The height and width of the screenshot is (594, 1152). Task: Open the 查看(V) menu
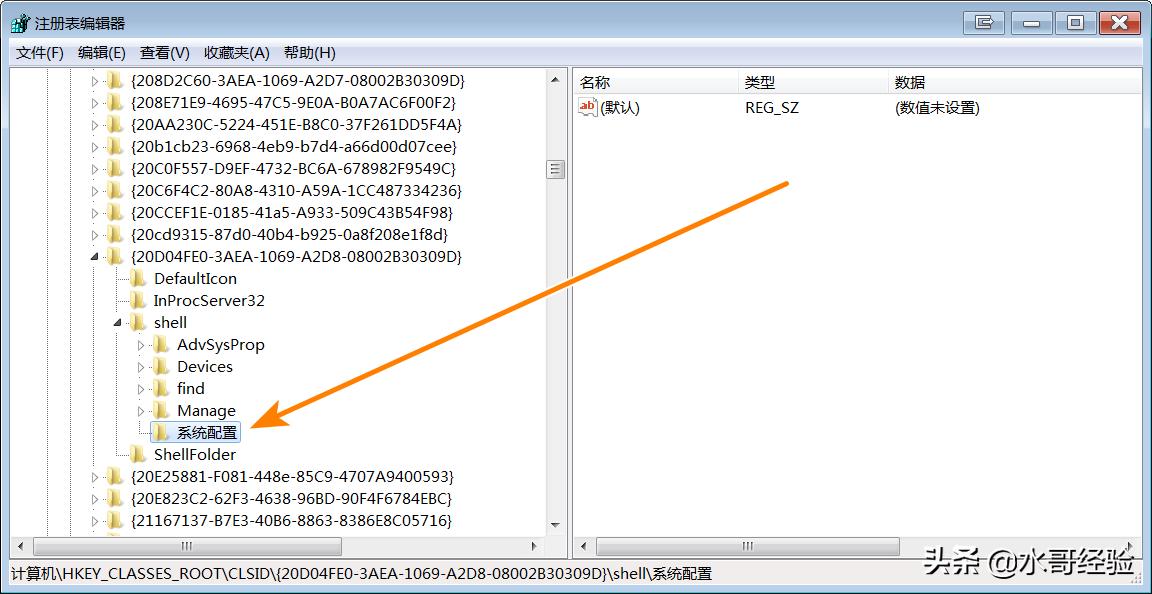(165, 53)
